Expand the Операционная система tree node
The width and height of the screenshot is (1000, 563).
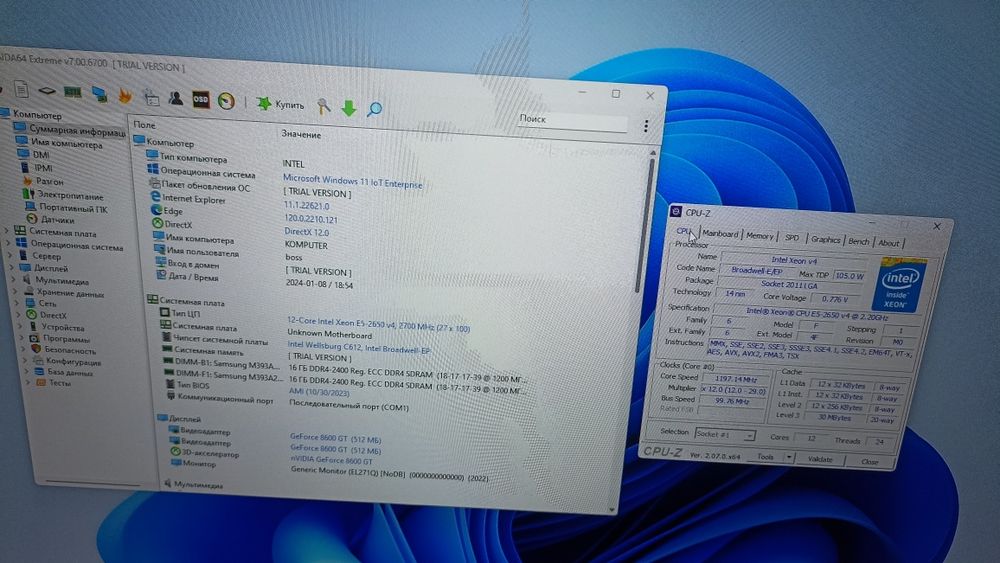coord(8,243)
